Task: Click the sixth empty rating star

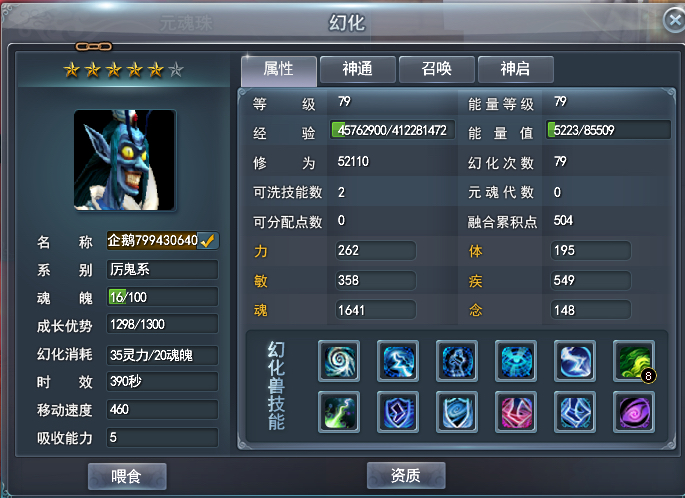Action: (x=176, y=69)
